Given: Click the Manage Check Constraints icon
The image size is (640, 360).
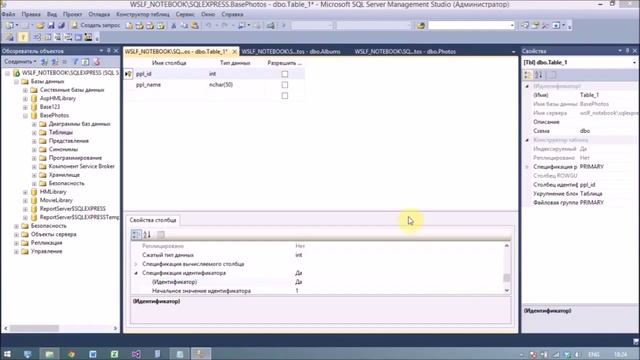Looking at the screenshot, I should tap(78, 38).
